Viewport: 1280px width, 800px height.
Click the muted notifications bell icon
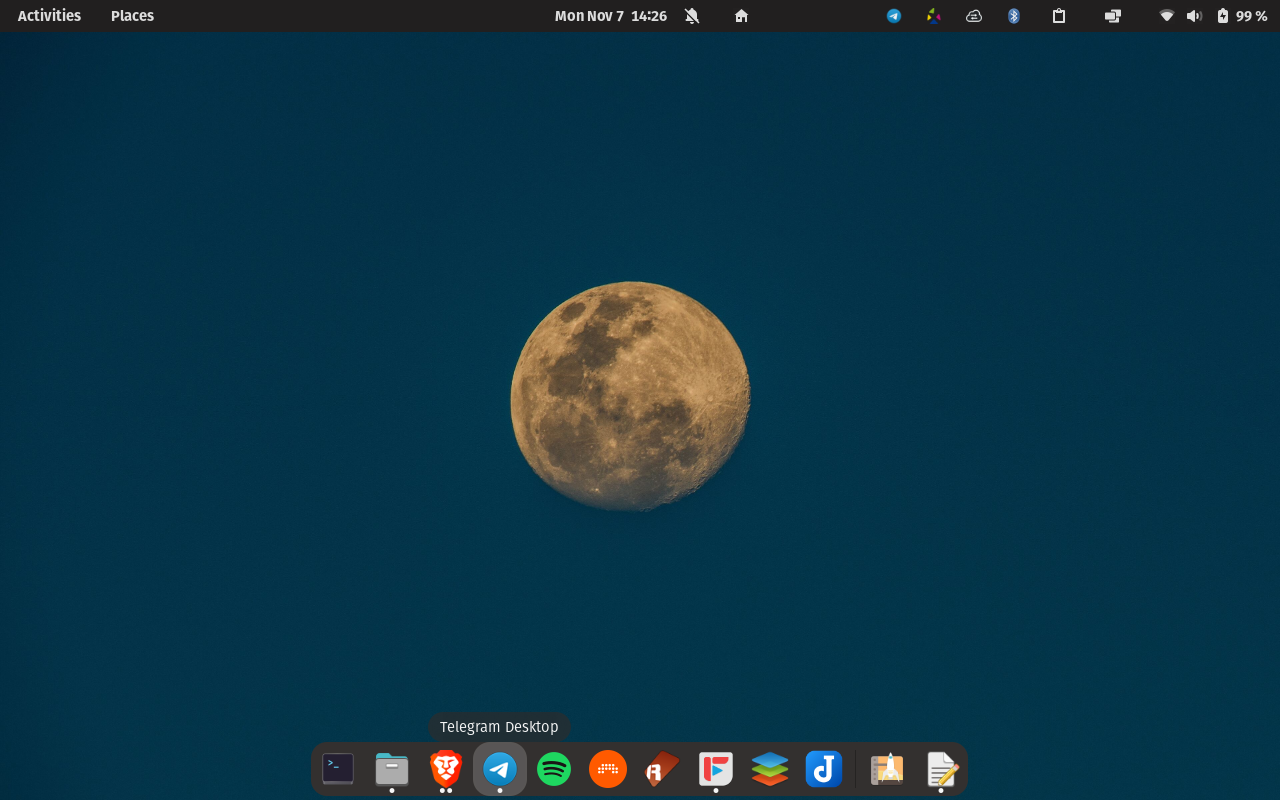tap(692, 16)
